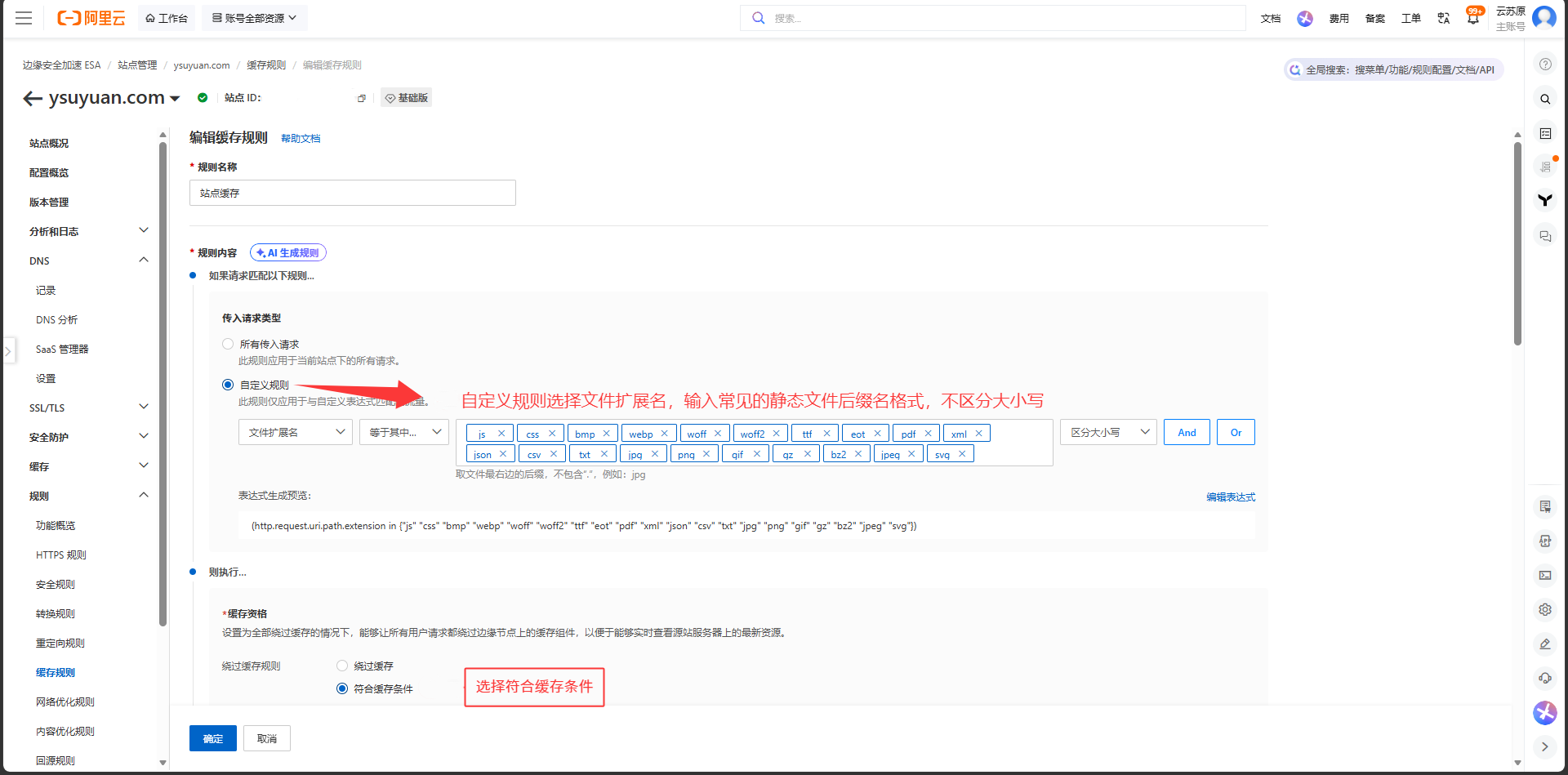The height and width of the screenshot is (775, 1568).
Task: Click the 取消 cancel button
Action: pyautogui.click(x=267, y=738)
